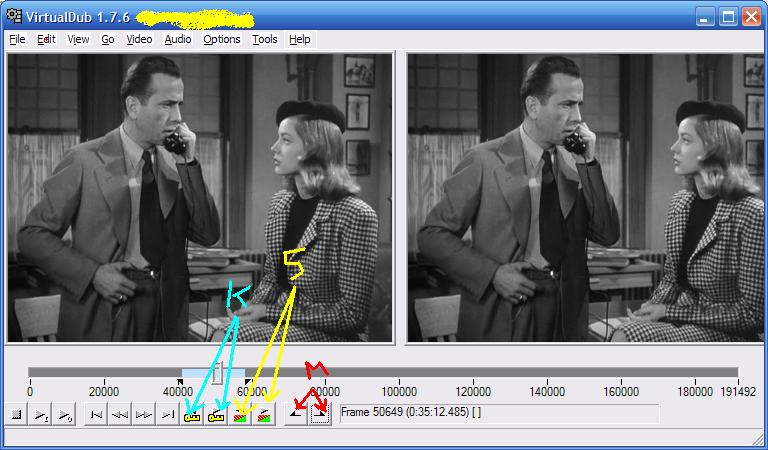
Task: Step forward one frame
Action: click(x=144, y=414)
